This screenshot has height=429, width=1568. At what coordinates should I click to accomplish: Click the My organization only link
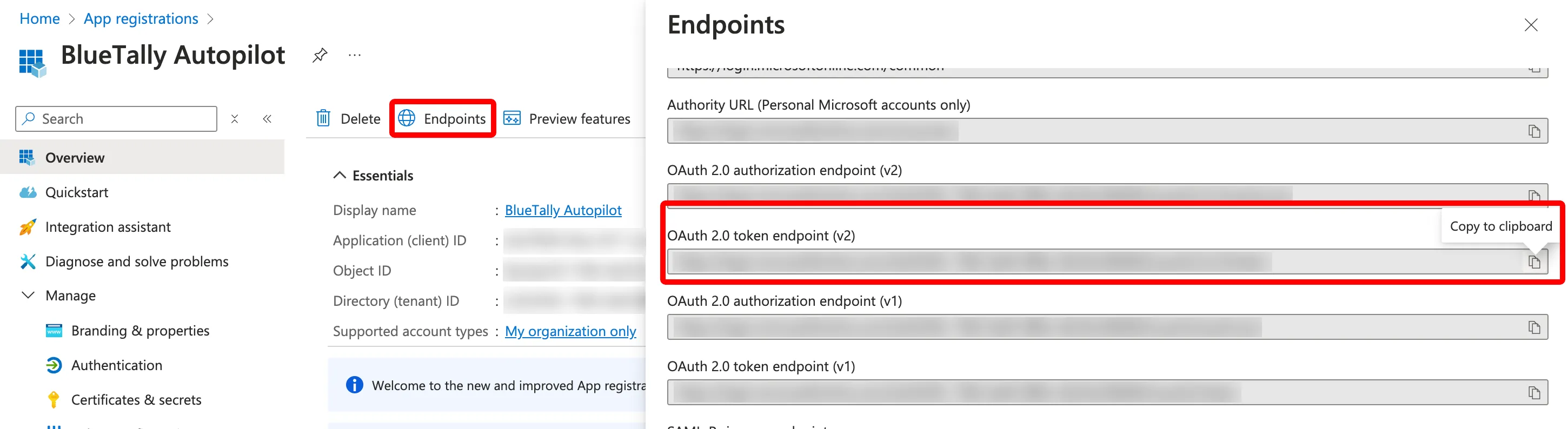[x=570, y=332]
